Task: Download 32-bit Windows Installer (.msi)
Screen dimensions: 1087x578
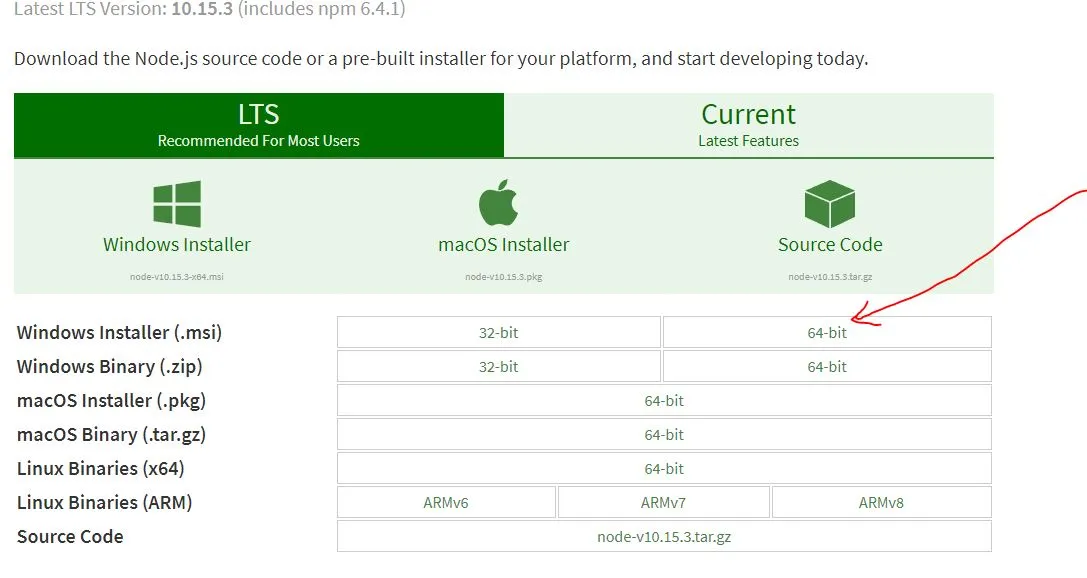Action: 498,333
